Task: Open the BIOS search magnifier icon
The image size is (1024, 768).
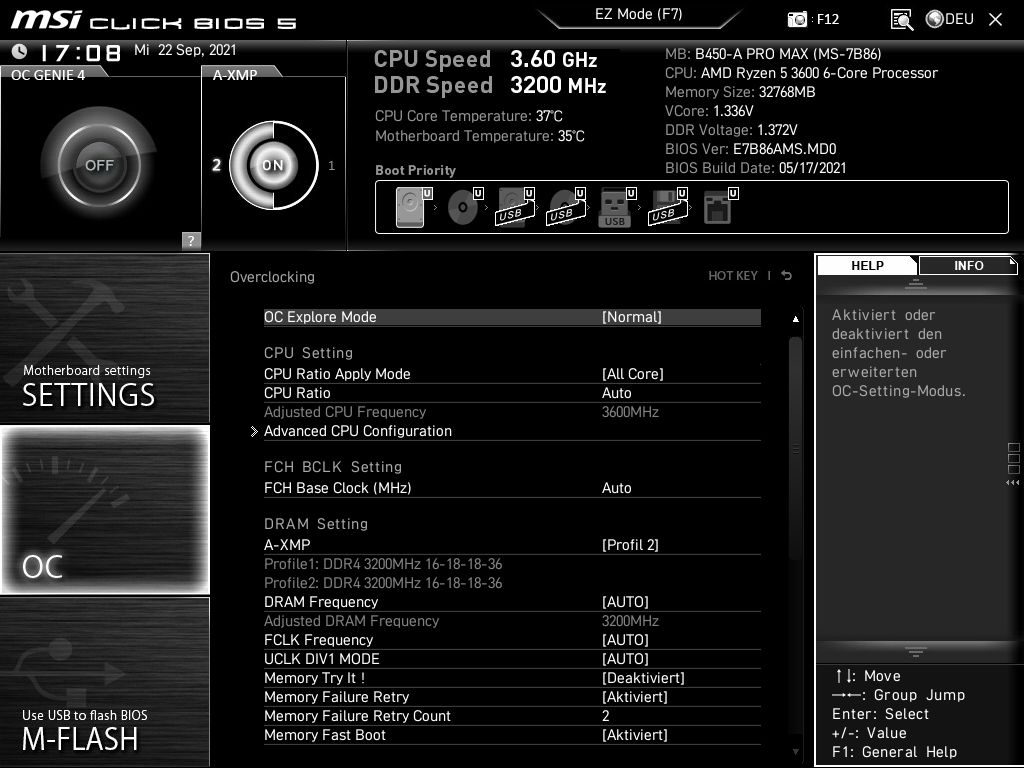Action: (902, 20)
